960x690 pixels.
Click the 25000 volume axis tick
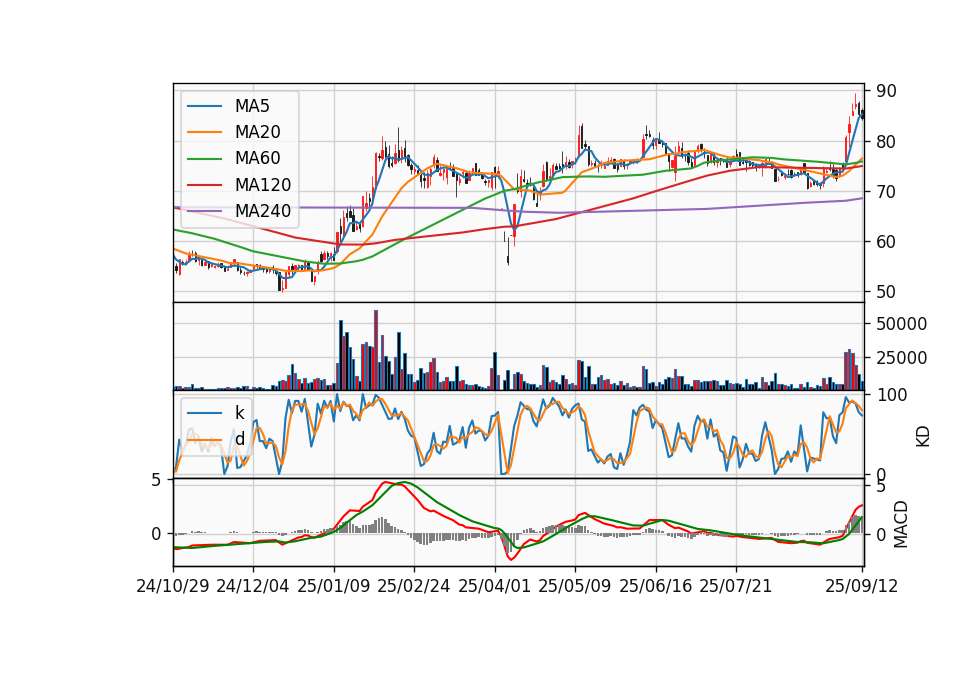901,358
